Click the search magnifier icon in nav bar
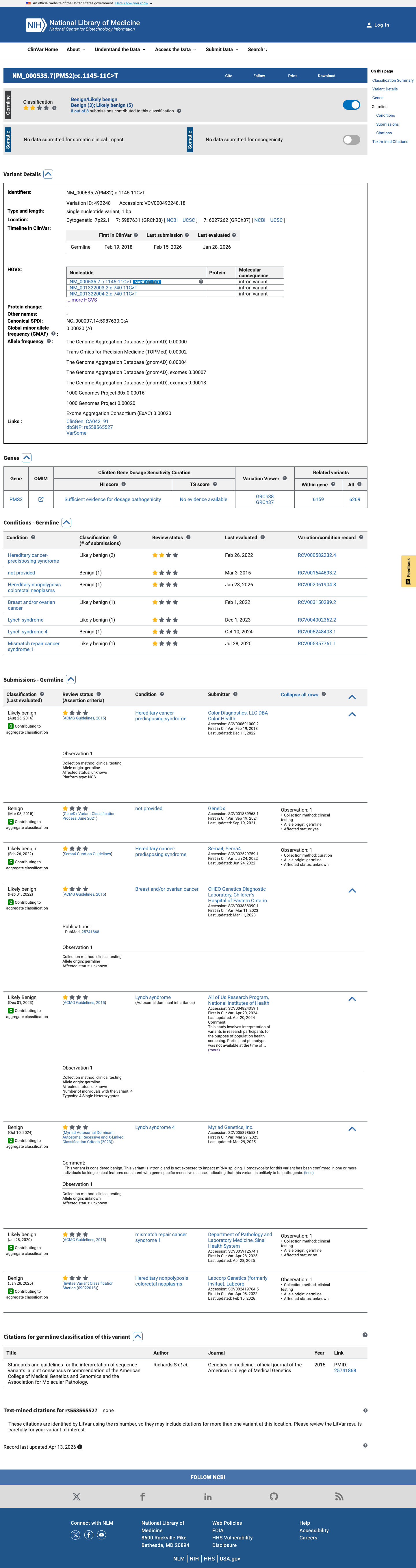This screenshot has width=416, height=1568. pos(265,49)
